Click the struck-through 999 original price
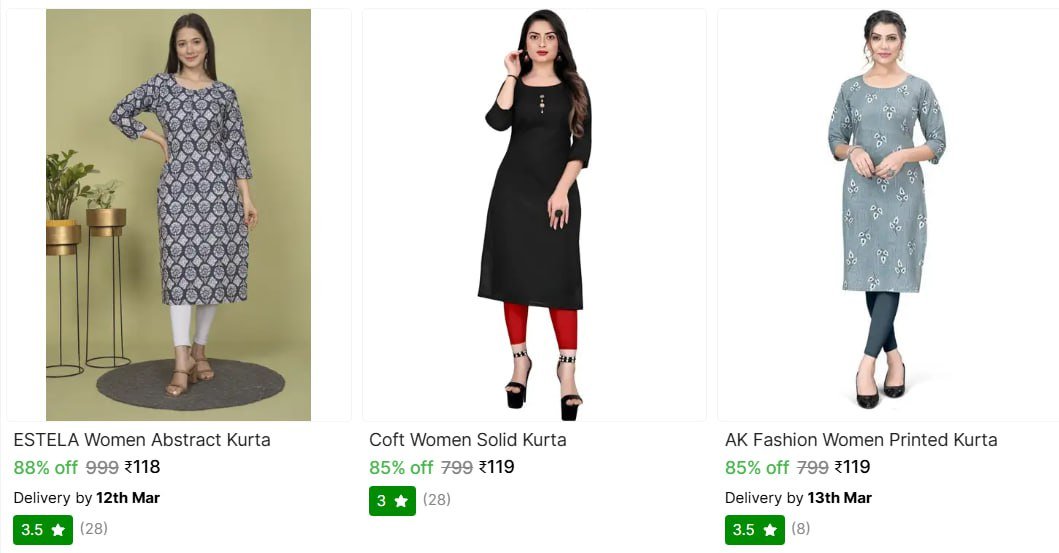The width and height of the screenshot is (1059, 553). 102,467
